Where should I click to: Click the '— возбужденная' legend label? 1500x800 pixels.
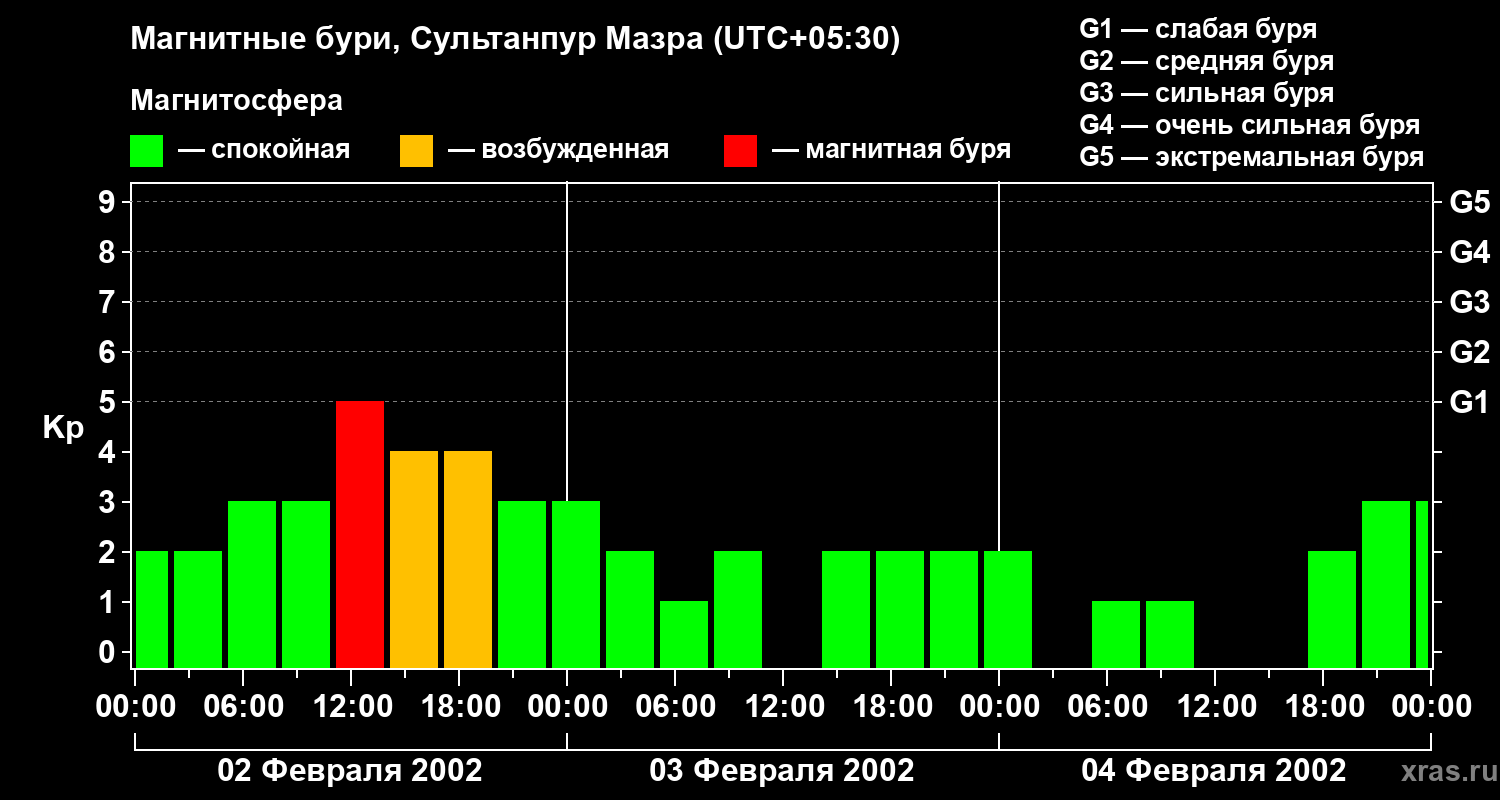559,150
